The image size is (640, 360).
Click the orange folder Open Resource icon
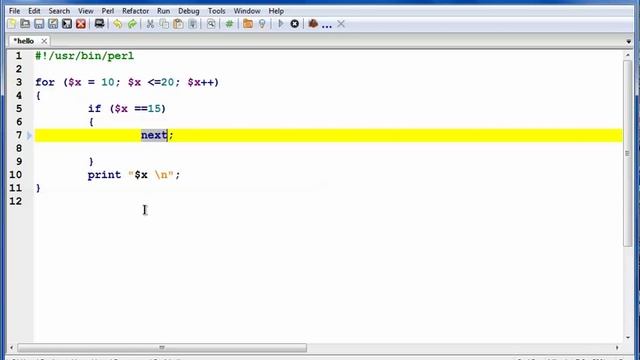248,24
